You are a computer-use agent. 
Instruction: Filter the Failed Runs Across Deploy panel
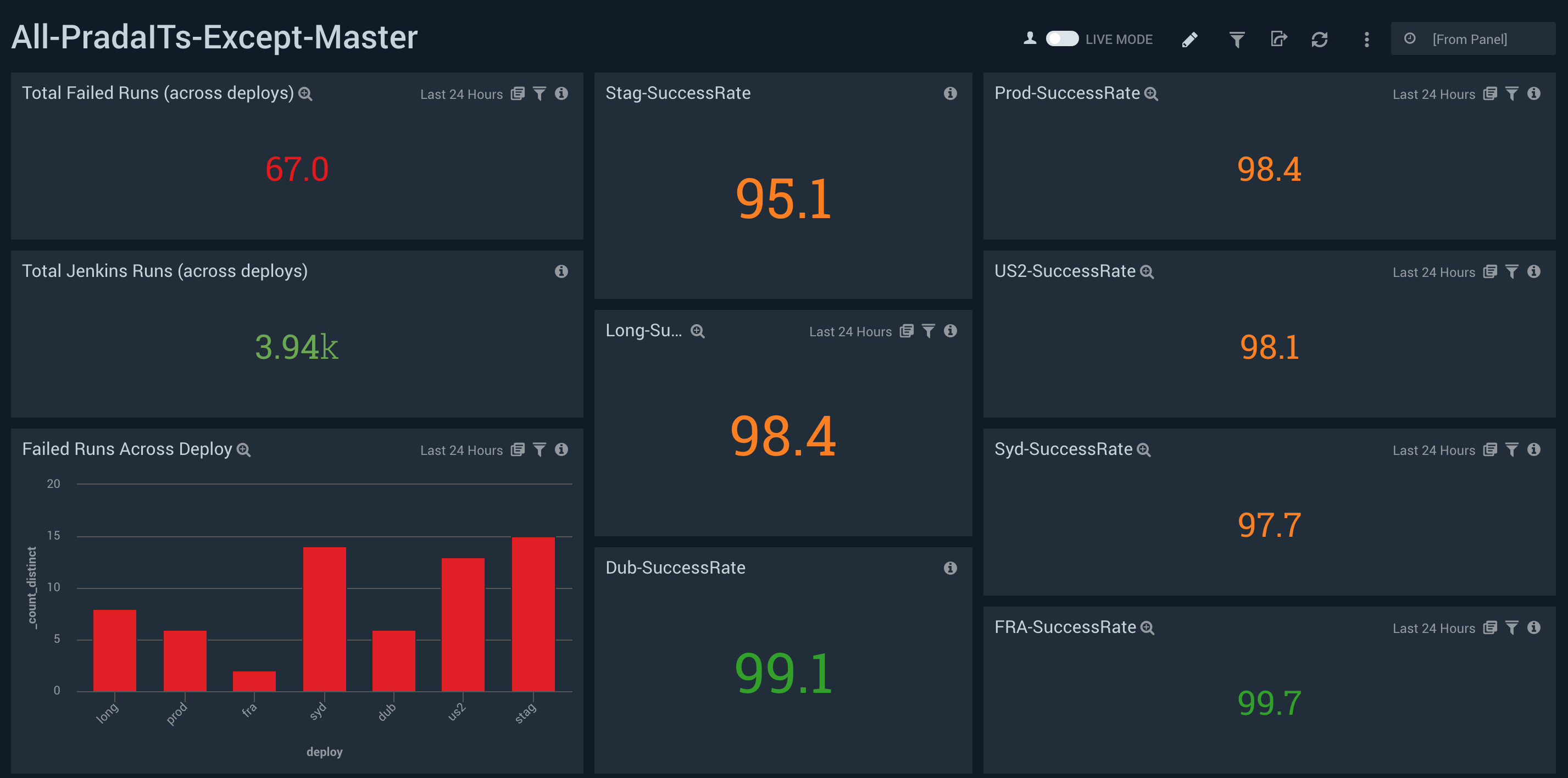[540, 450]
